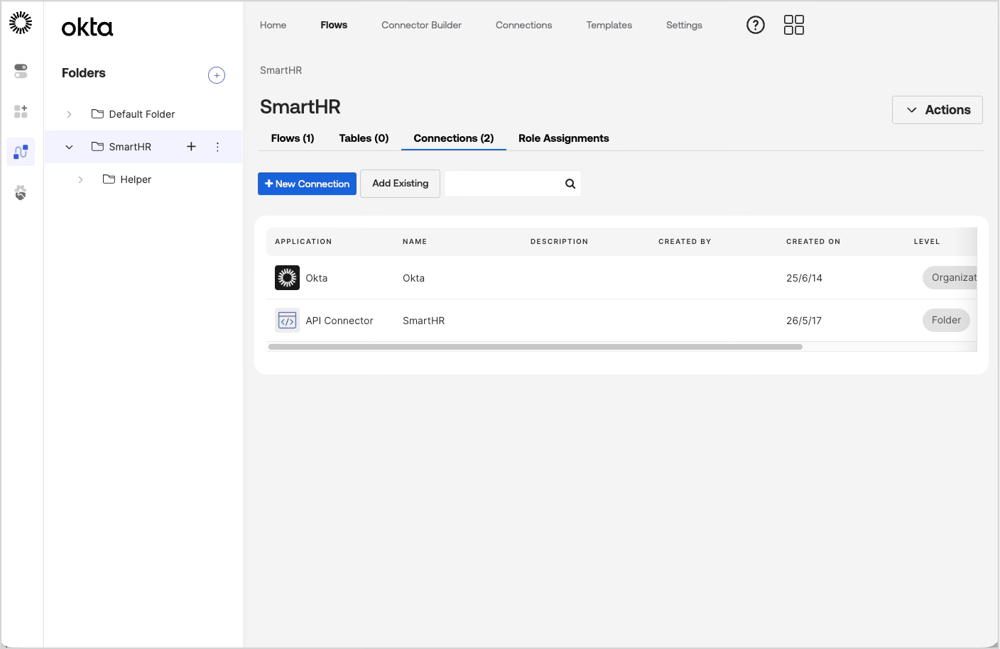Click the 25/6/14 created date
1000x649 pixels.
[x=804, y=278]
